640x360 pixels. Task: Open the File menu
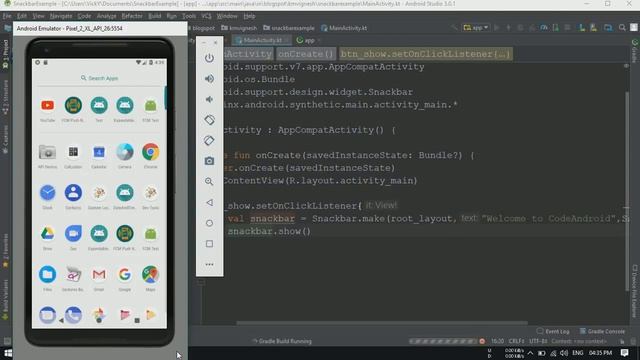click(x=7, y=16)
